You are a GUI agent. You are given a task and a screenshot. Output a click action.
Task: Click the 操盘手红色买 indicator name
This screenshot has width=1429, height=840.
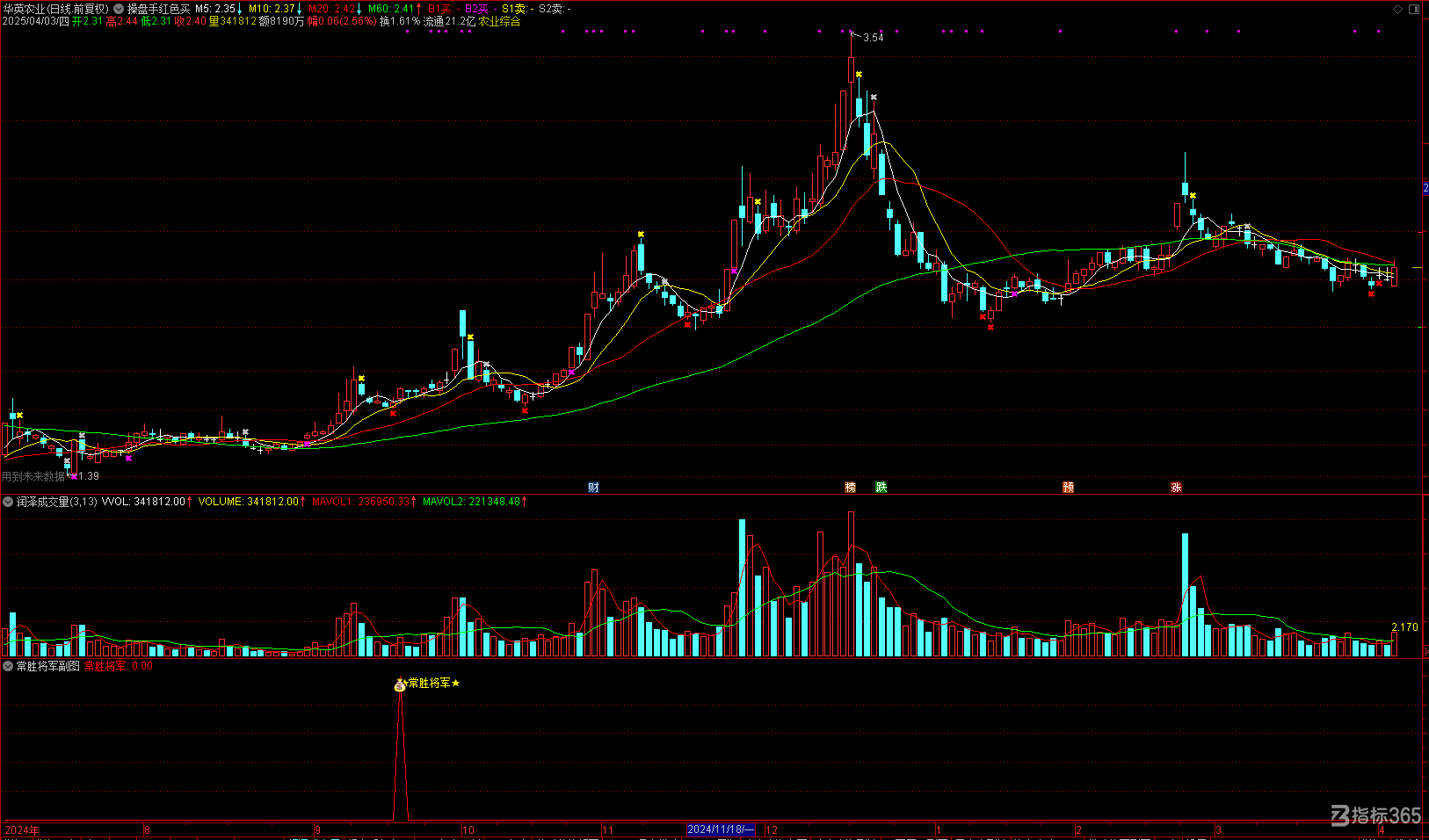158,9
